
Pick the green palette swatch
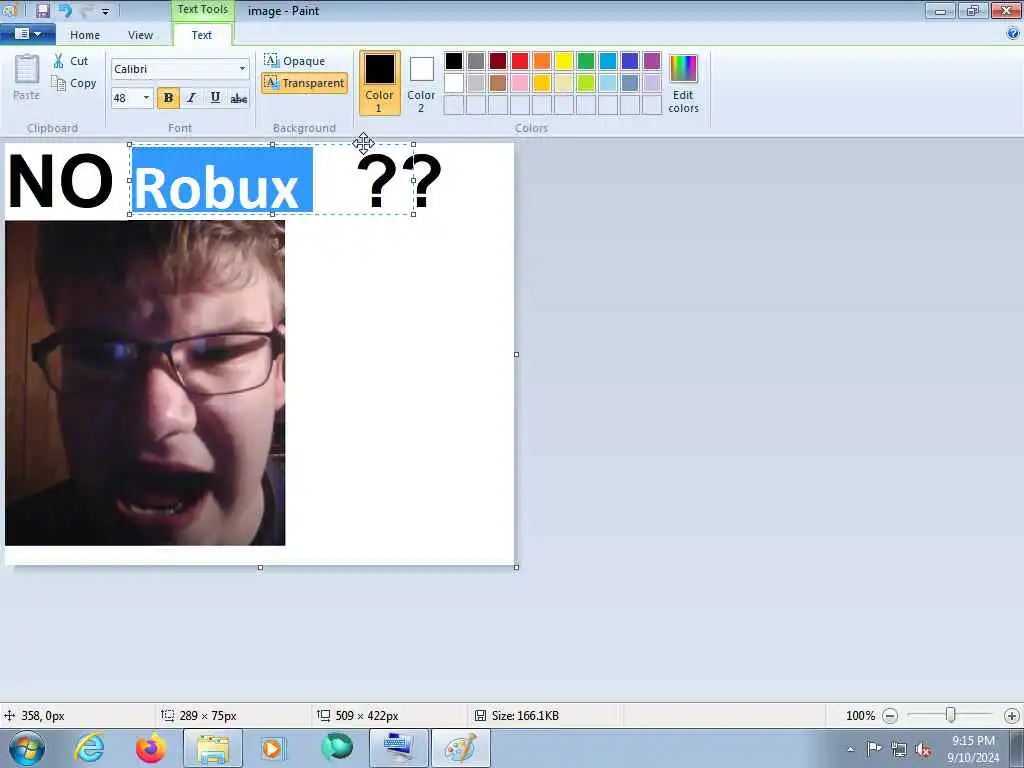coord(586,61)
